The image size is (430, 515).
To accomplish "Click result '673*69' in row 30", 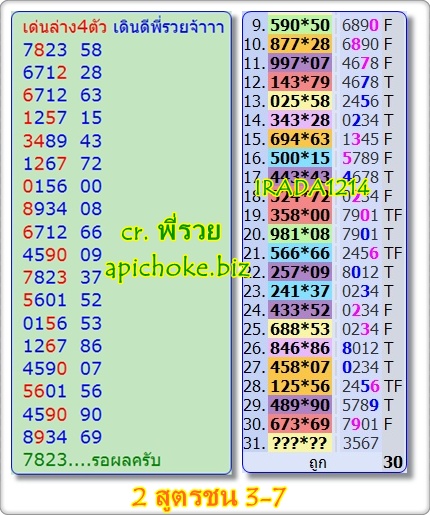I will [x=300, y=424].
